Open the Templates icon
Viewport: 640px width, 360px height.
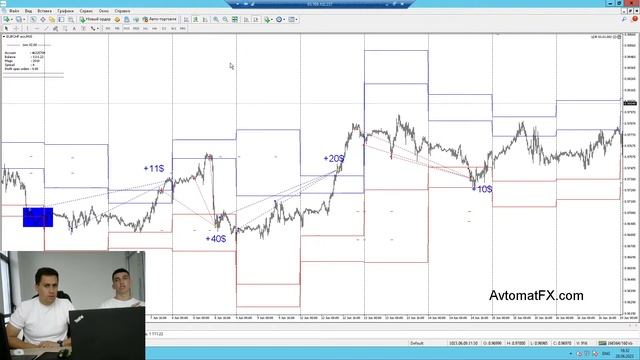(x=291, y=19)
